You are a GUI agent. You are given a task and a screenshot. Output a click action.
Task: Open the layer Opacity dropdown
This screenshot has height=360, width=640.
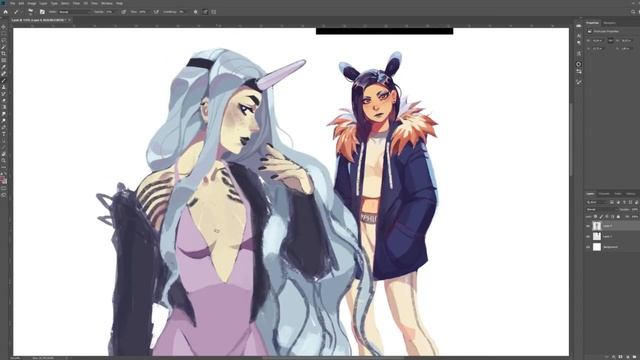tap(635, 209)
